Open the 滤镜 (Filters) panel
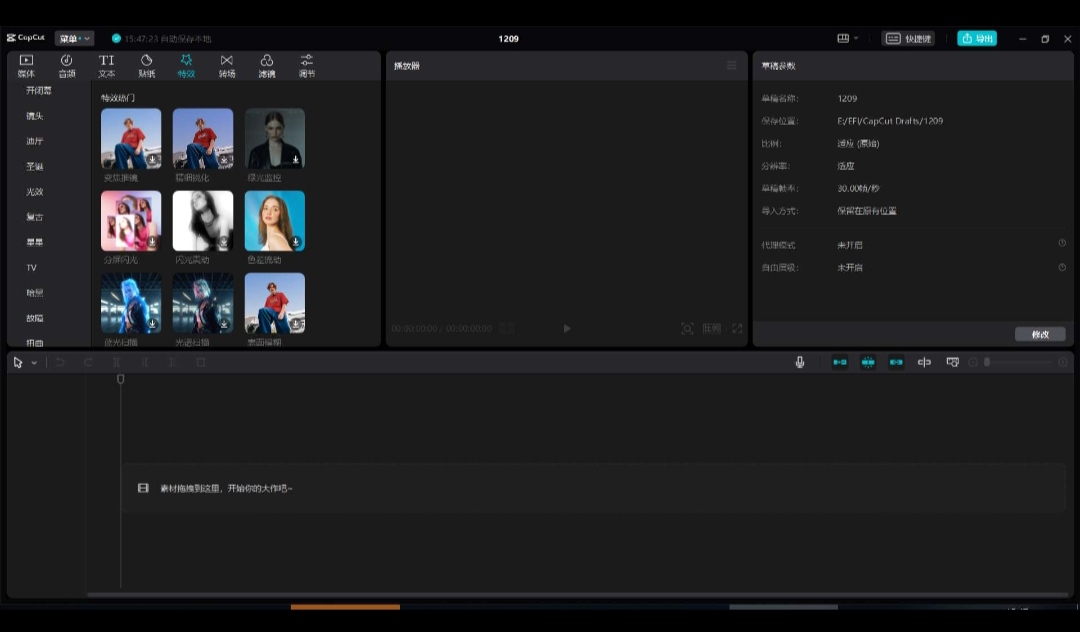This screenshot has width=1080, height=632. click(x=267, y=66)
